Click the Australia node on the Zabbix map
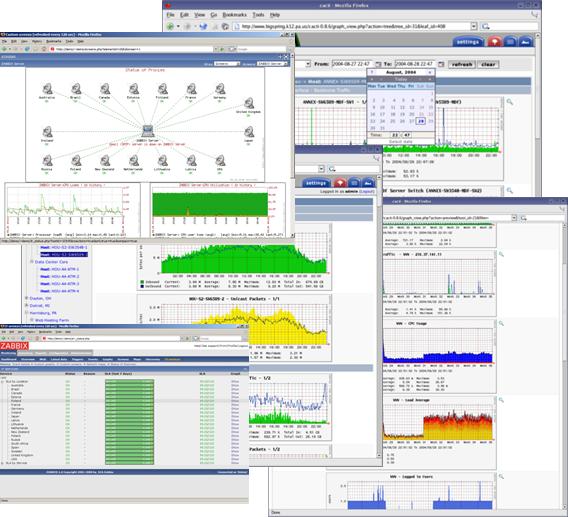Image resolution: width=568 pixels, height=517 pixels. pyautogui.click(x=47, y=89)
